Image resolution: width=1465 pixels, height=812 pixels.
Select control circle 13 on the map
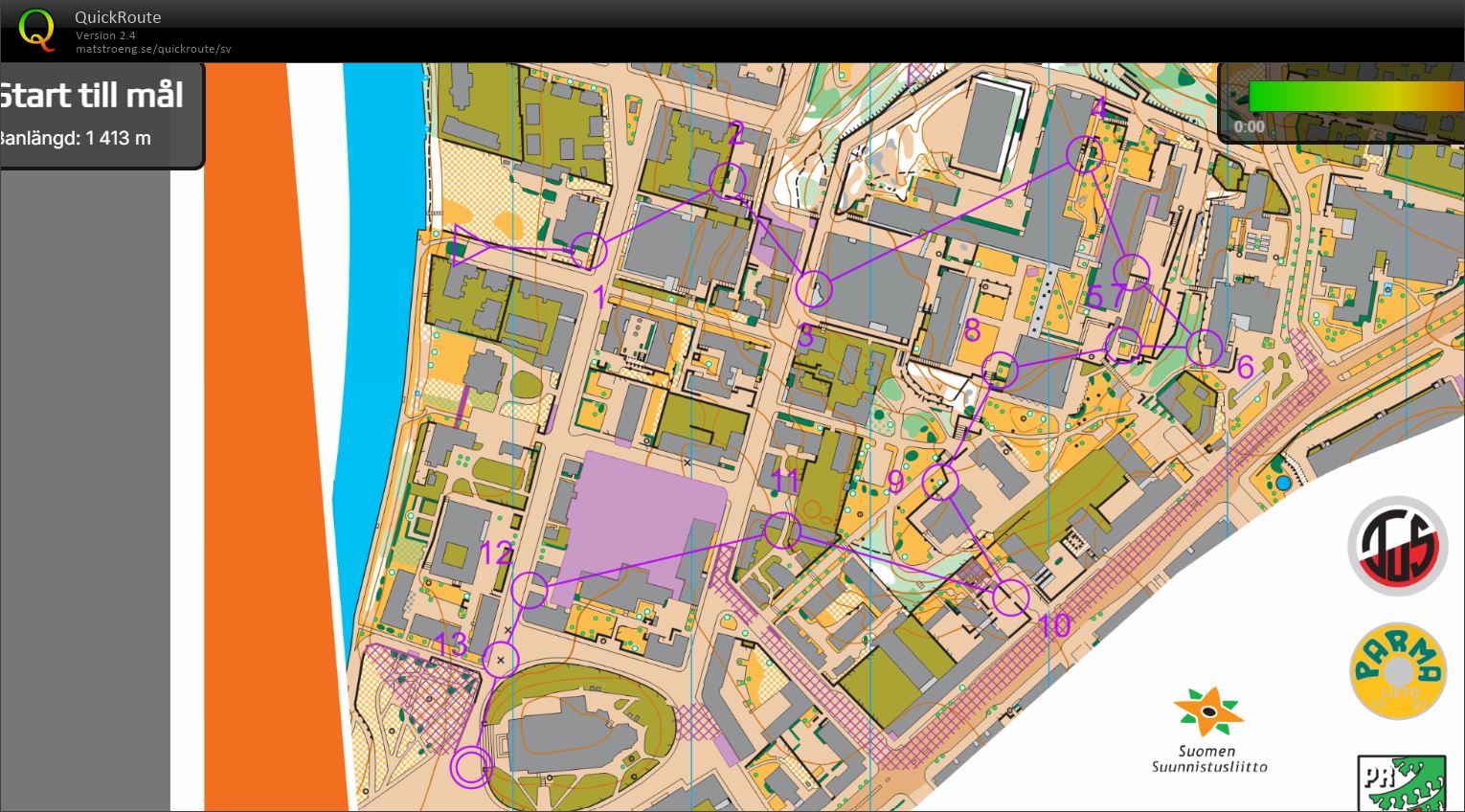[x=500, y=660]
